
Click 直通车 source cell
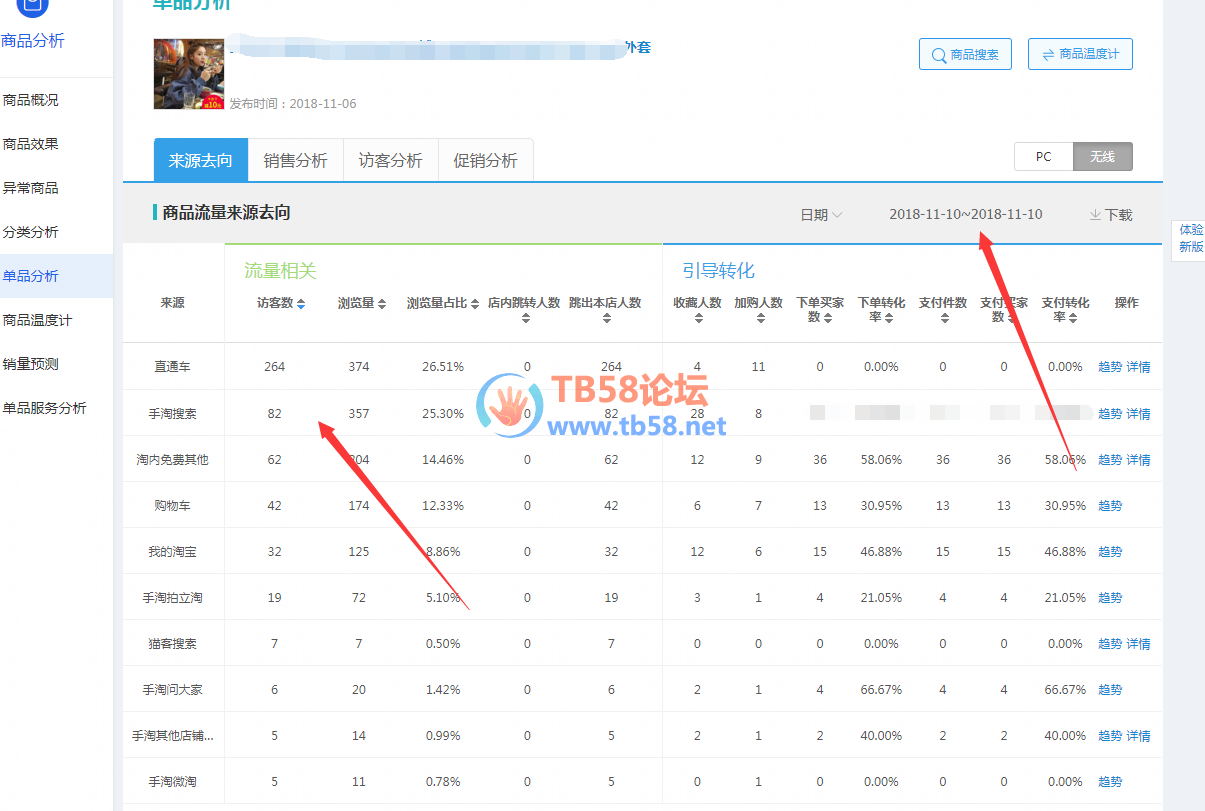[x=173, y=367]
